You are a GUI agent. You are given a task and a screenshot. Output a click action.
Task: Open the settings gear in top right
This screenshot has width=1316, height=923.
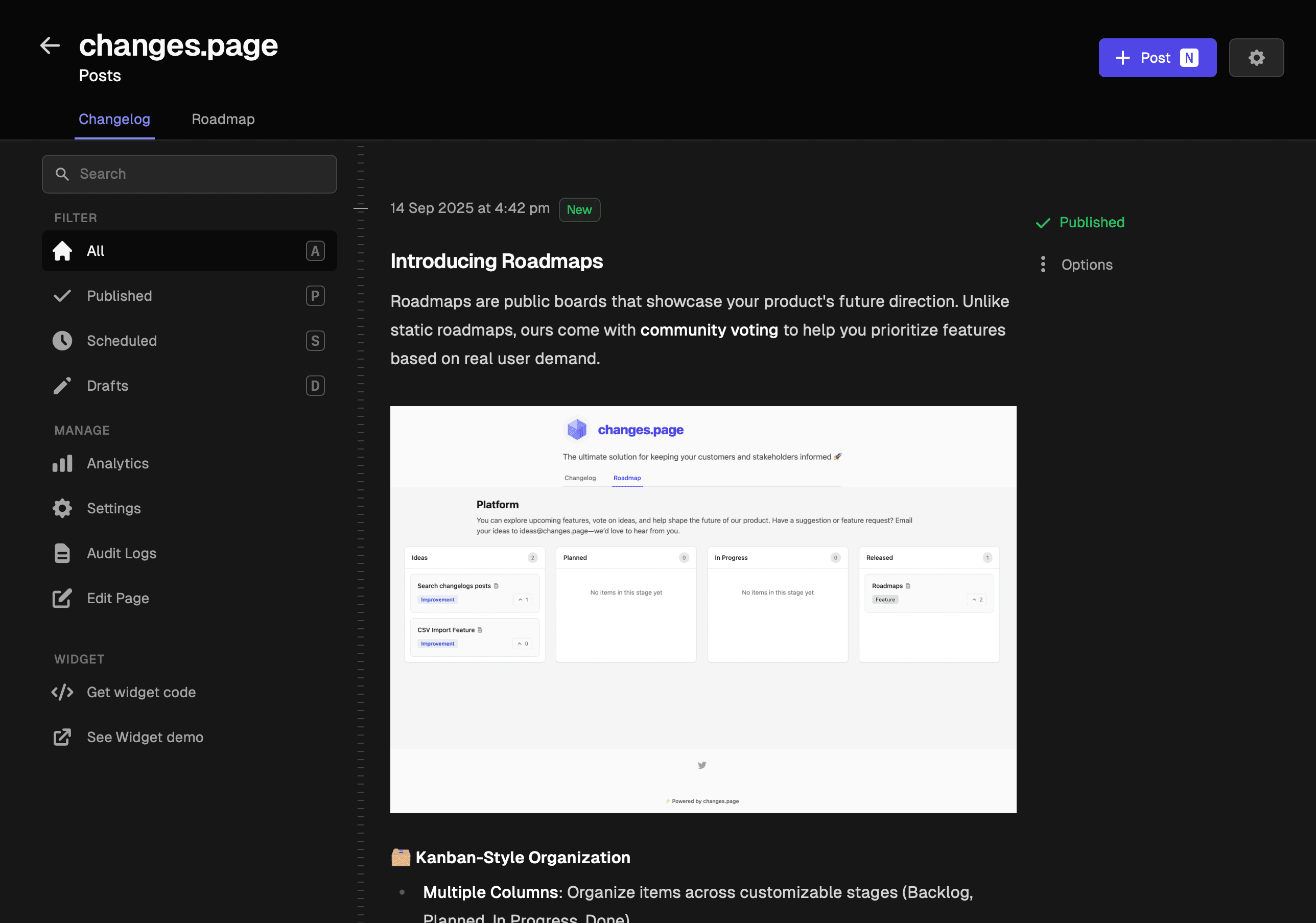(x=1256, y=57)
